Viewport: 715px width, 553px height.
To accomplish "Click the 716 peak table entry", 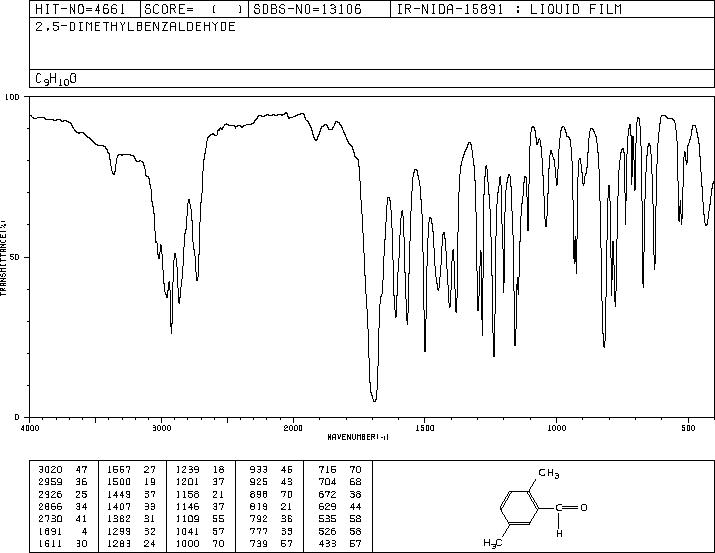I will tap(340, 469).
